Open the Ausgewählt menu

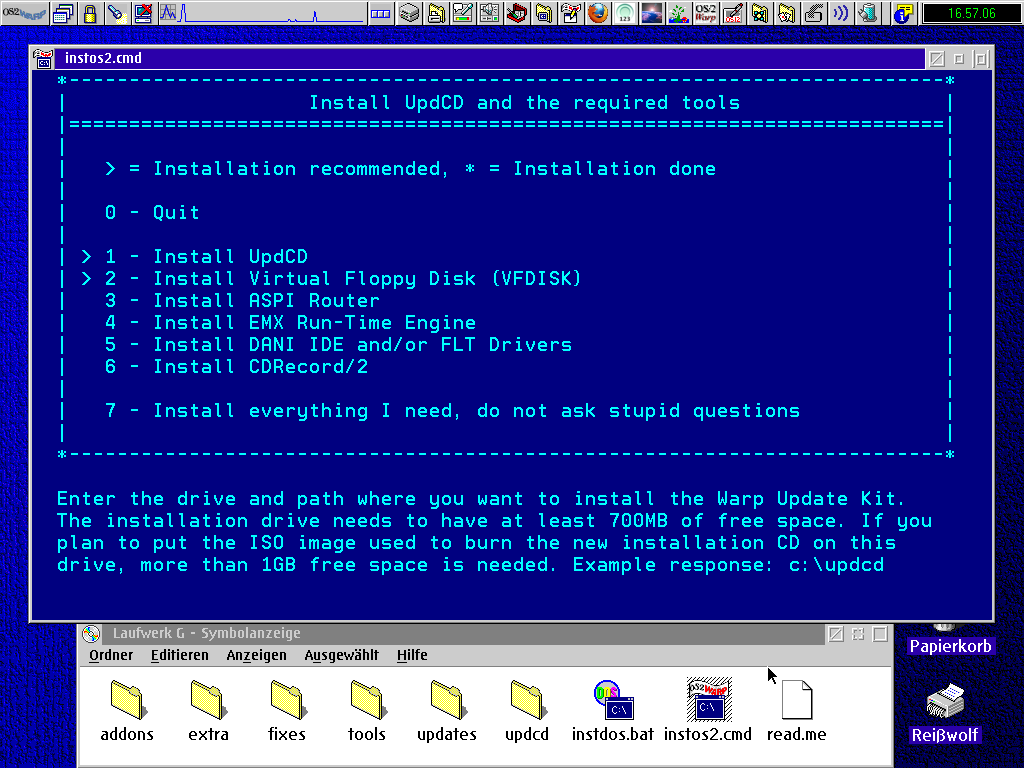point(342,655)
